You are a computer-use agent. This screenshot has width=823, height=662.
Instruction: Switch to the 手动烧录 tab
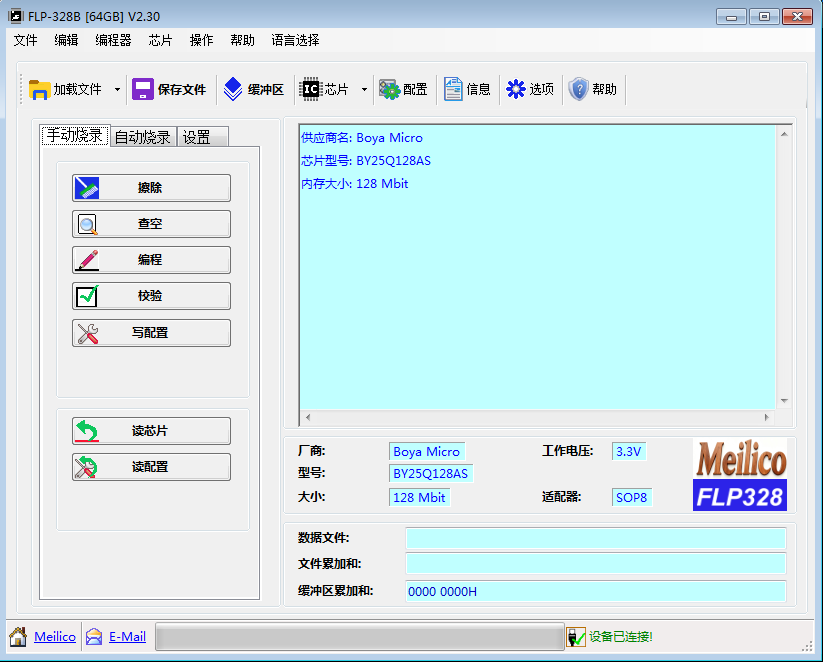(x=75, y=135)
